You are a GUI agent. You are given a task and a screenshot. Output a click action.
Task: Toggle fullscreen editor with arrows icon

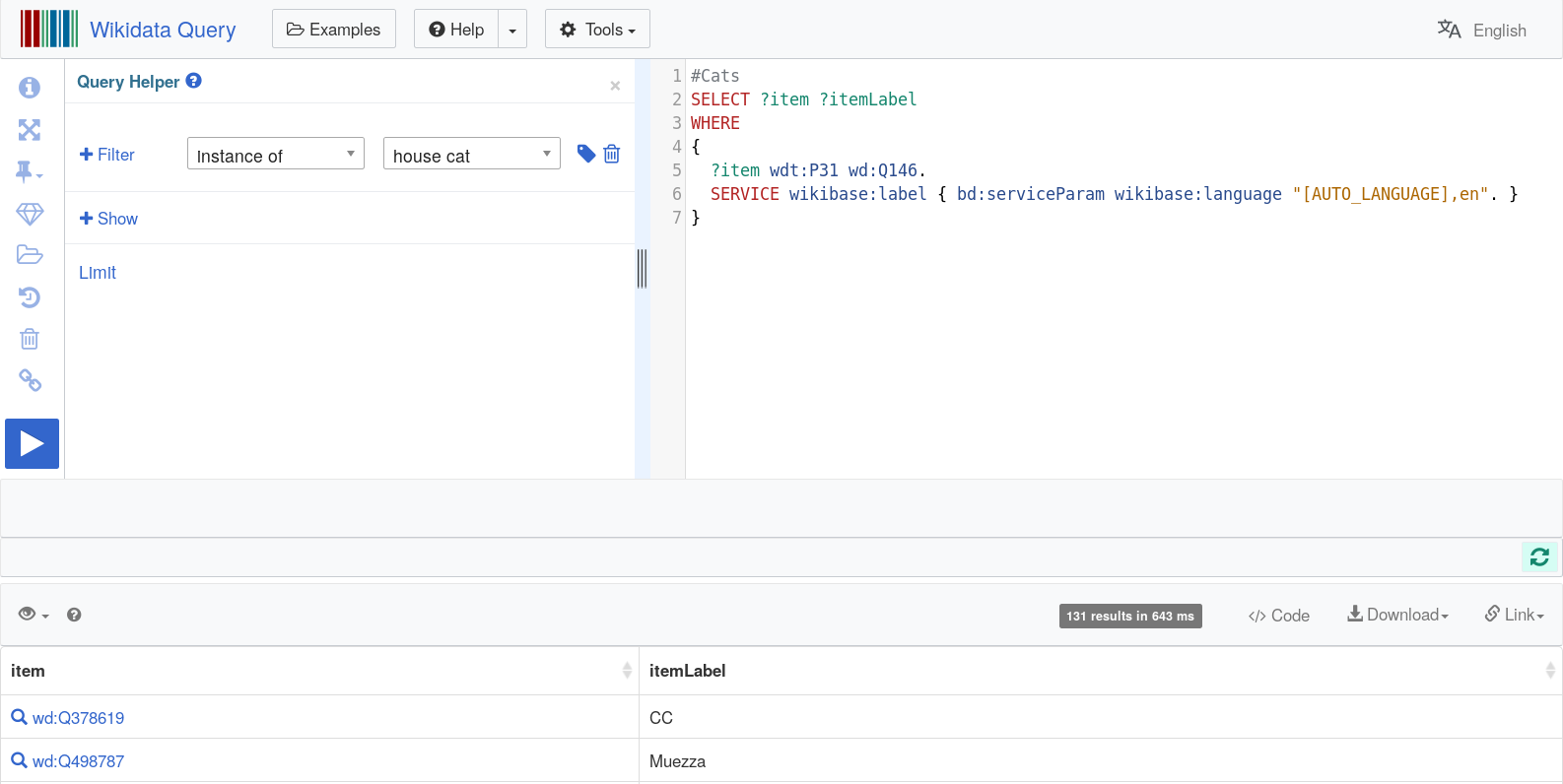pos(30,130)
